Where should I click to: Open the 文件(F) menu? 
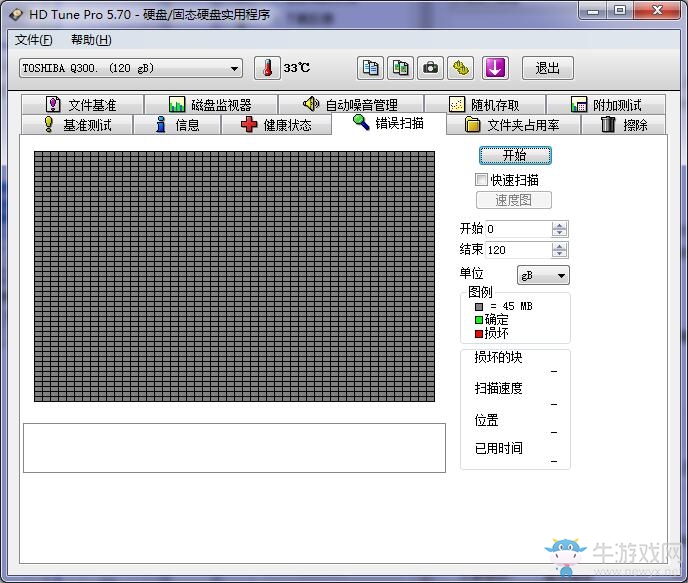pos(34,40)
